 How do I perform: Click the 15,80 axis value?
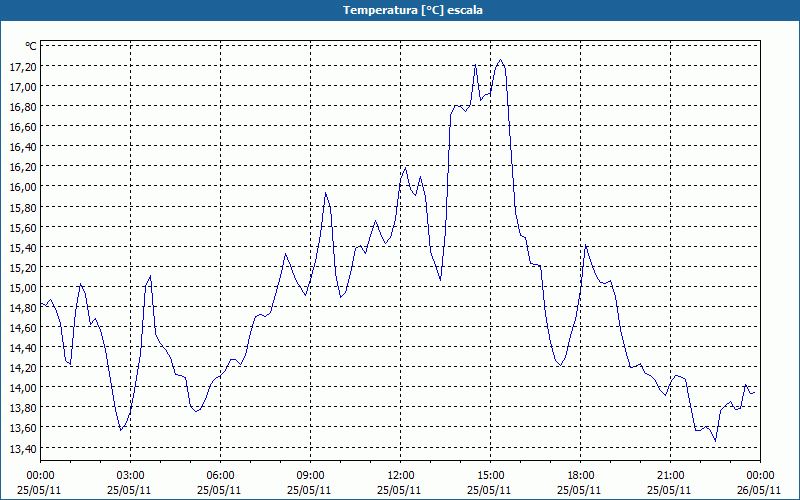23,207
